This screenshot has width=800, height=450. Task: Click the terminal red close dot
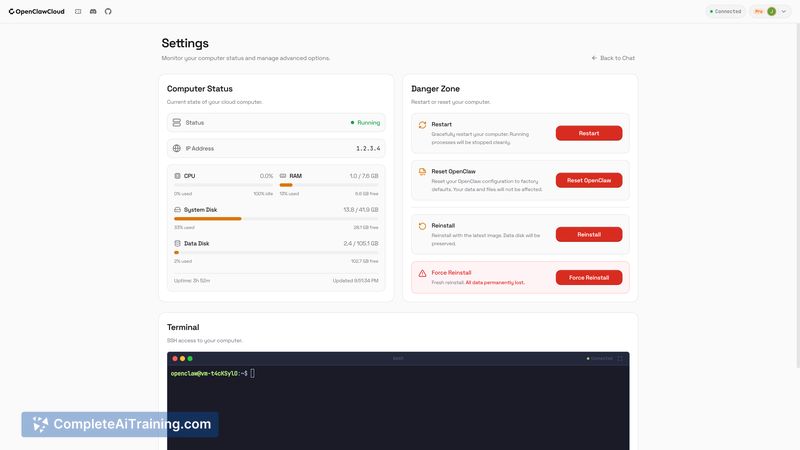click(x=175, y=359)
